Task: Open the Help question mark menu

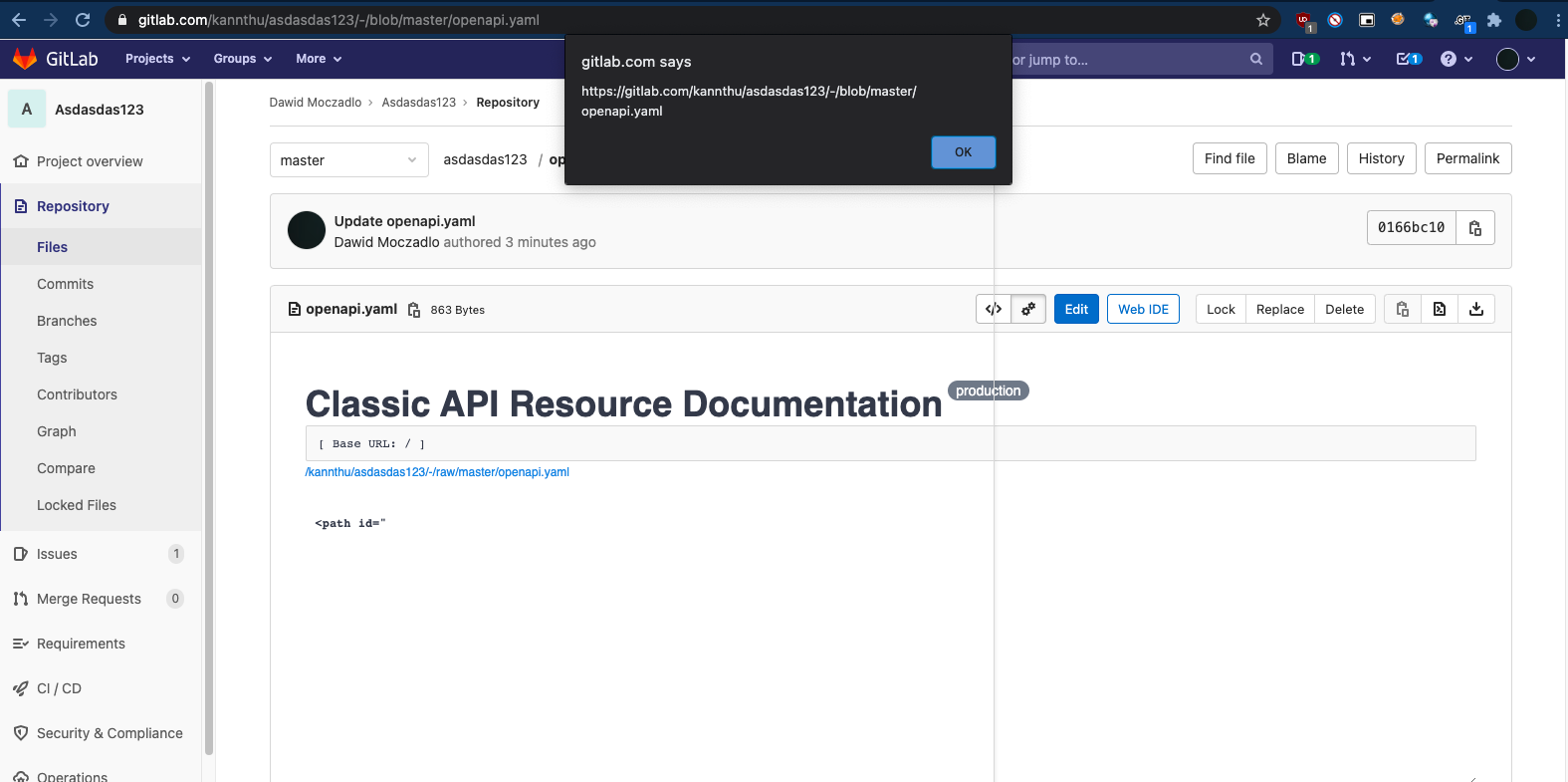Action: 1454,59
